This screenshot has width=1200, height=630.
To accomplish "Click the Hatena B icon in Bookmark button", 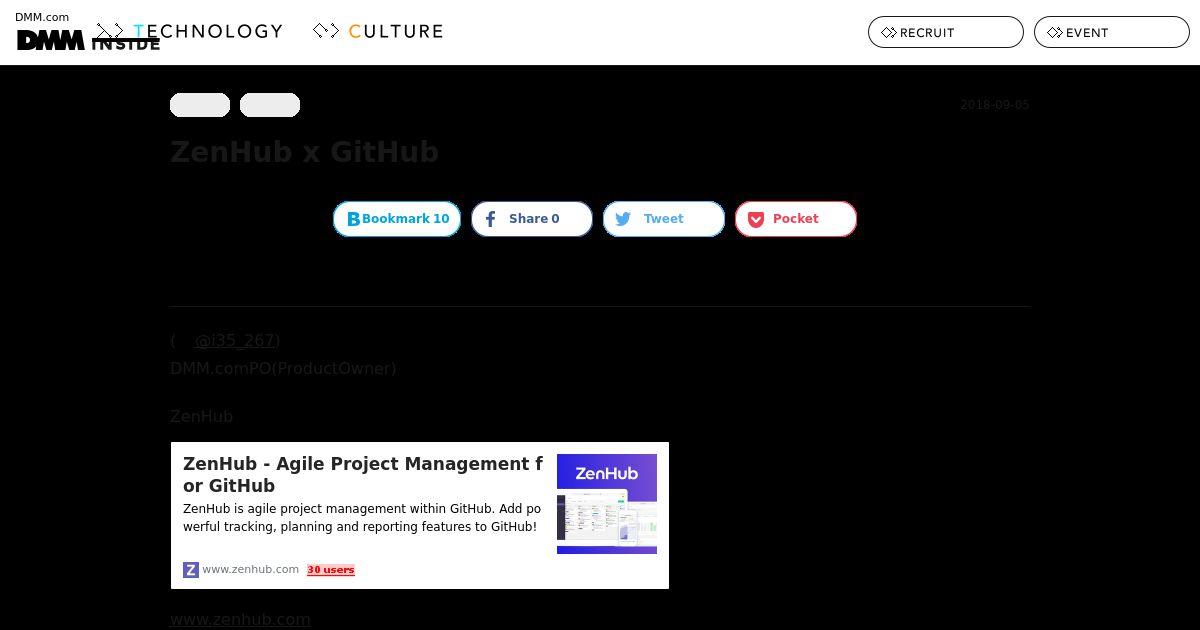I will [x=353, y=219].
